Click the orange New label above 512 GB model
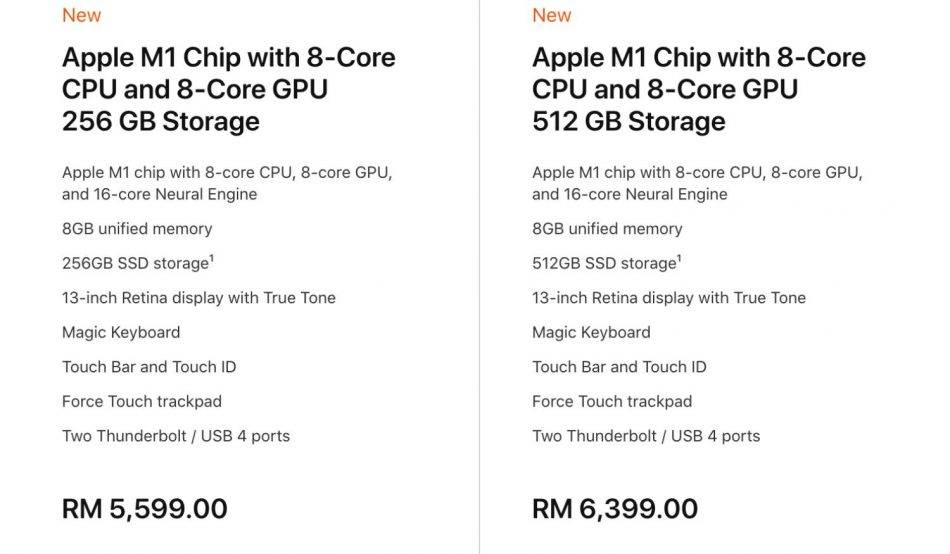Screen dimensions: 950x554 click(x=551, y=15)
